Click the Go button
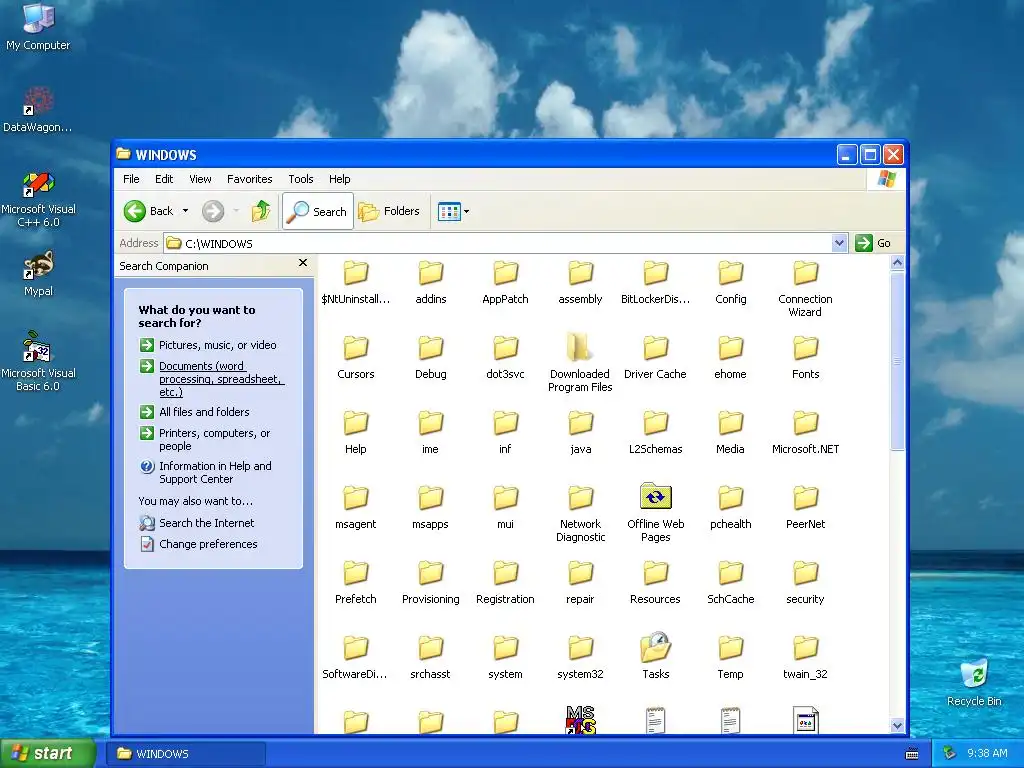This screenshot has height=768, width=1024. (x=873, y=243)
